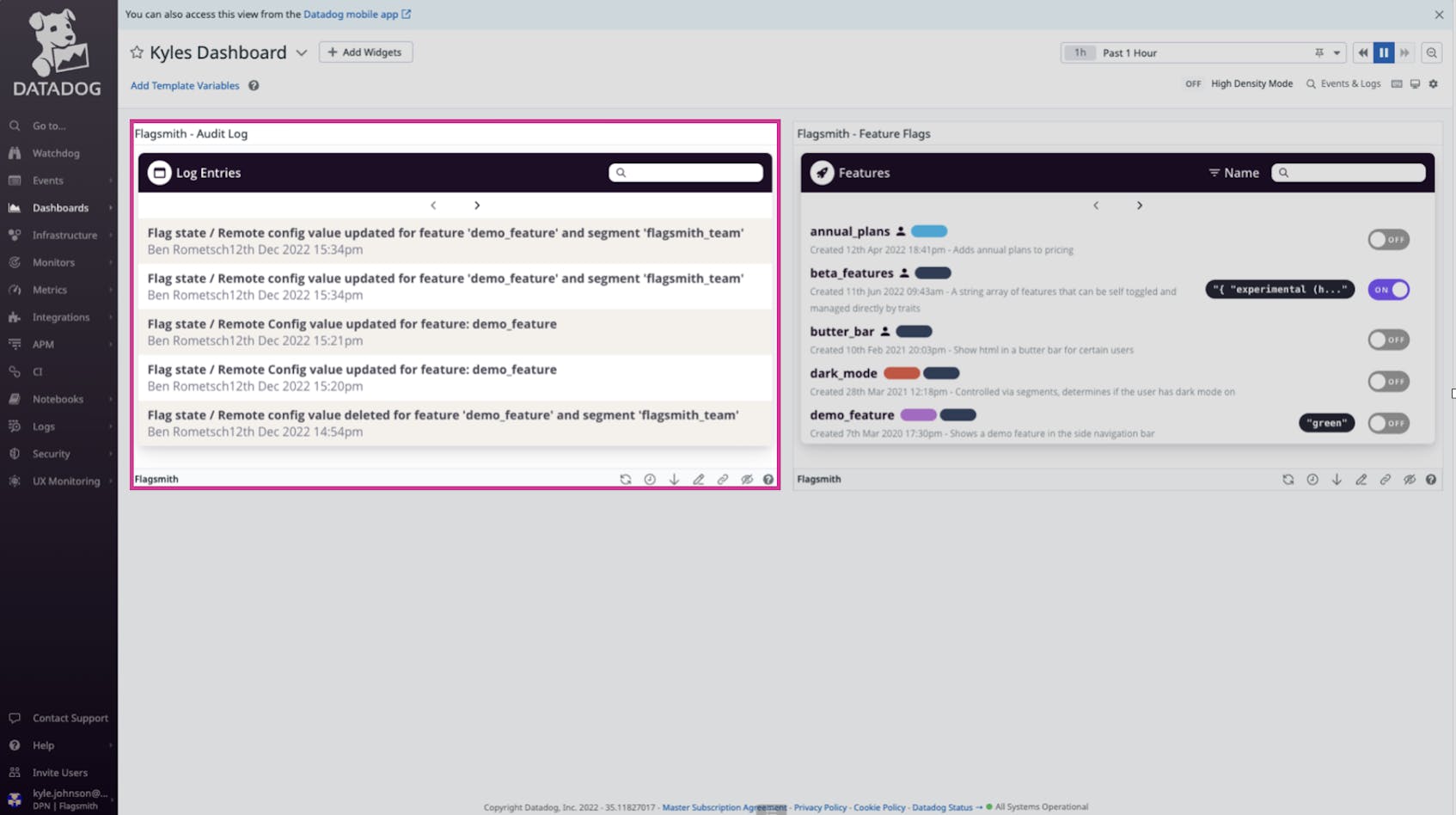
Task: Expand the Past 1 Hour time selector
Action: pos(1338,52)
